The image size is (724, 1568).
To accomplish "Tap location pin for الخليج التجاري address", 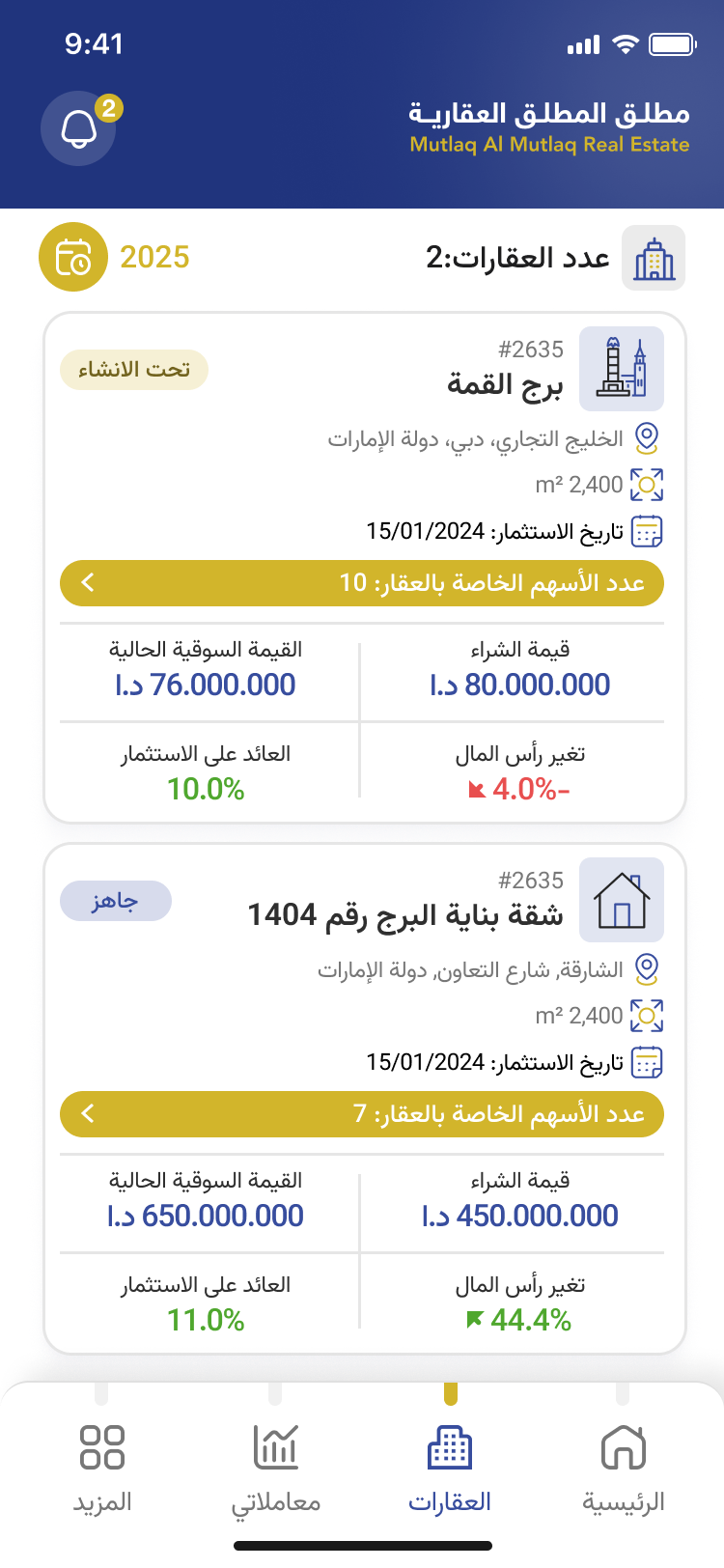I will [647, 438].
